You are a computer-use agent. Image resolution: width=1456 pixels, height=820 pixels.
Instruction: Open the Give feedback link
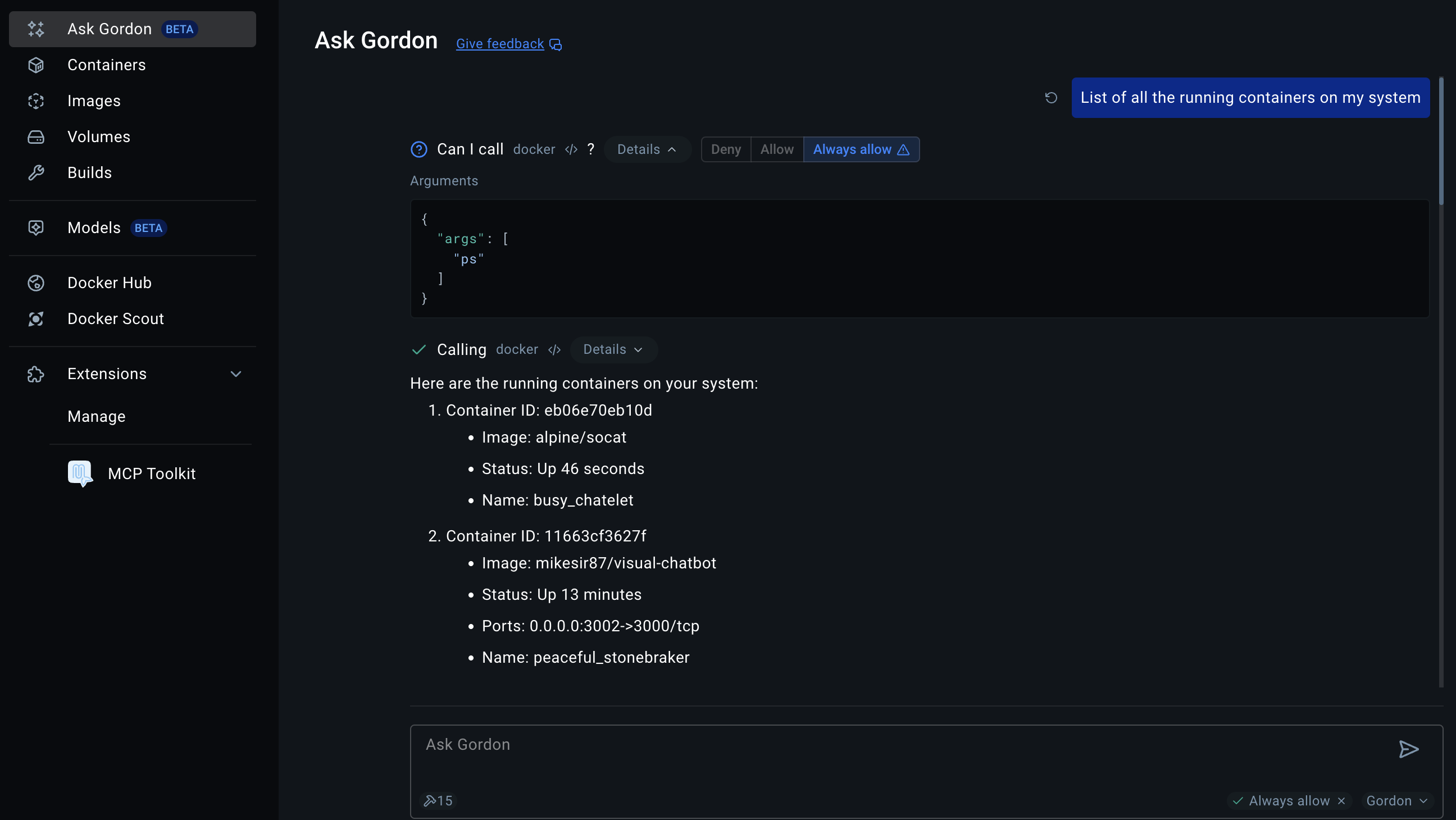pyautogui.click(x=499, y=44)
